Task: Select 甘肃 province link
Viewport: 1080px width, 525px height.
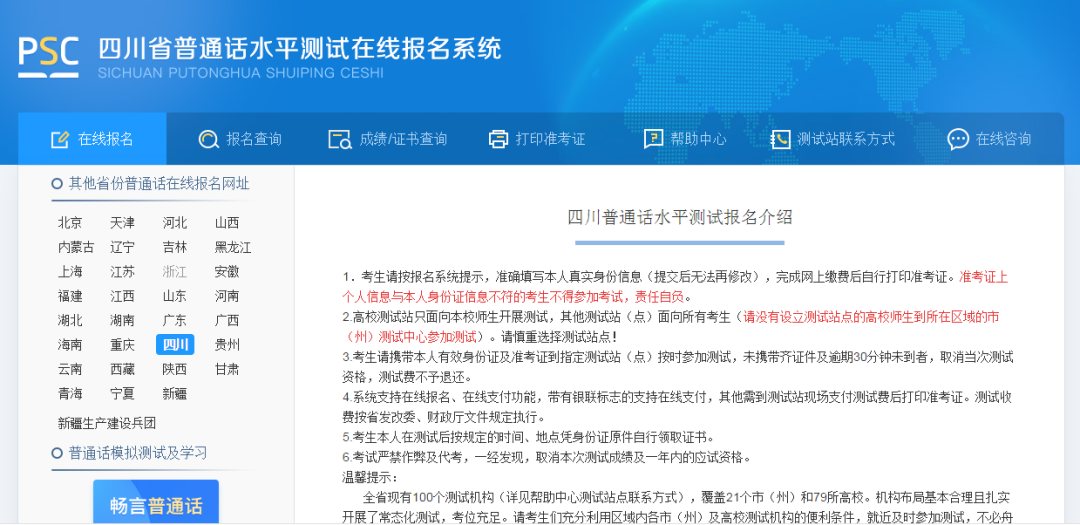Action: tap(227, 369)
